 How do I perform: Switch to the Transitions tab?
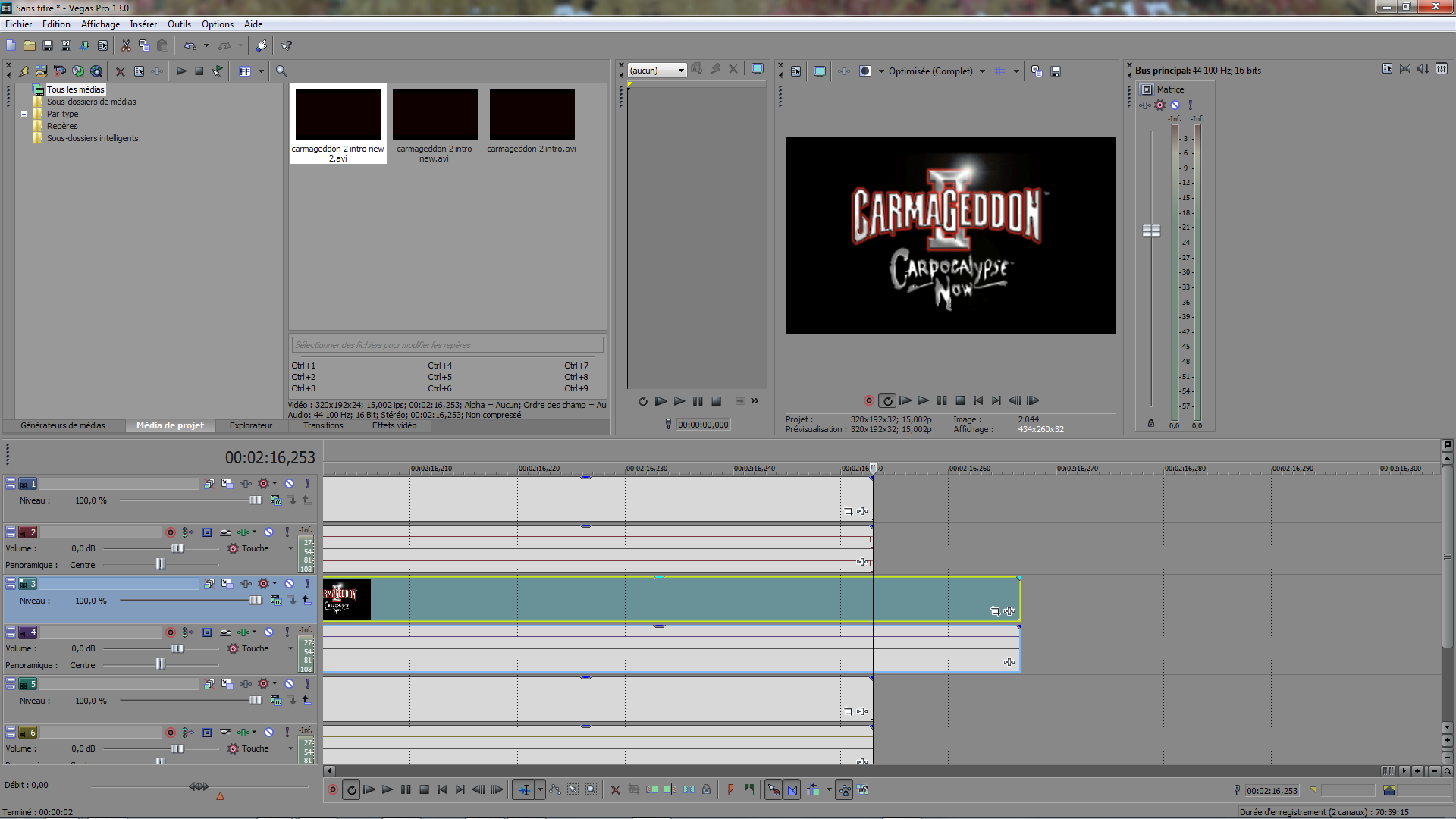[323, 426]
